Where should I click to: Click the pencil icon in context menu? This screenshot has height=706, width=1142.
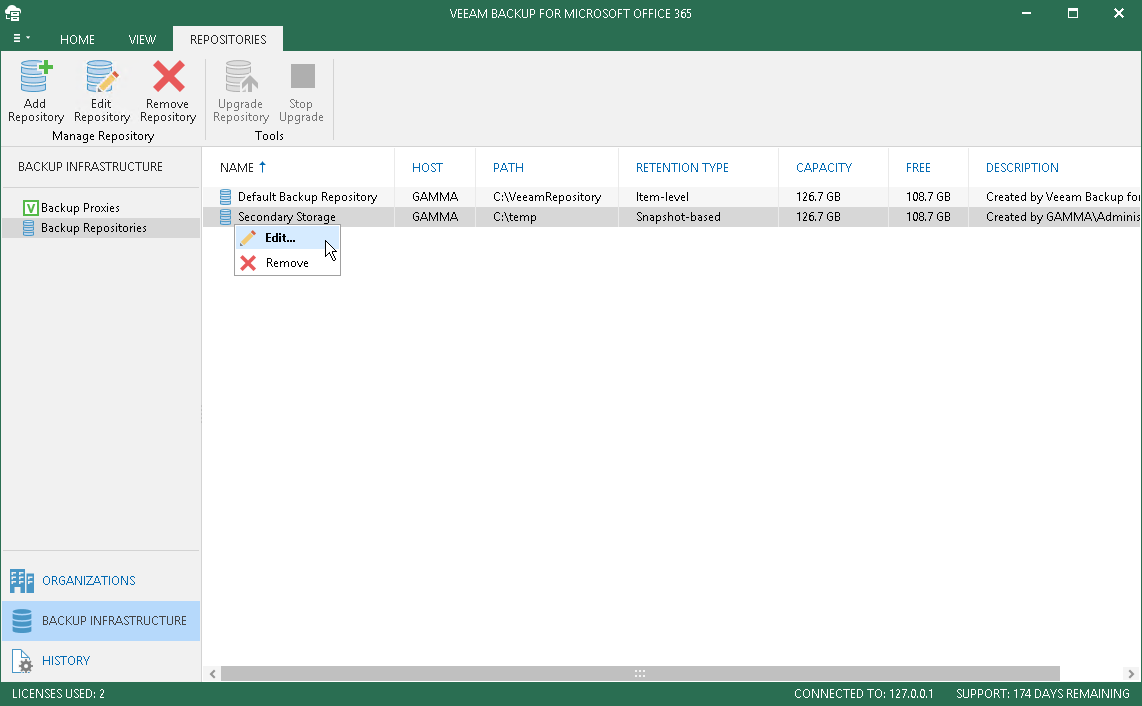click(x=248, y=238)
